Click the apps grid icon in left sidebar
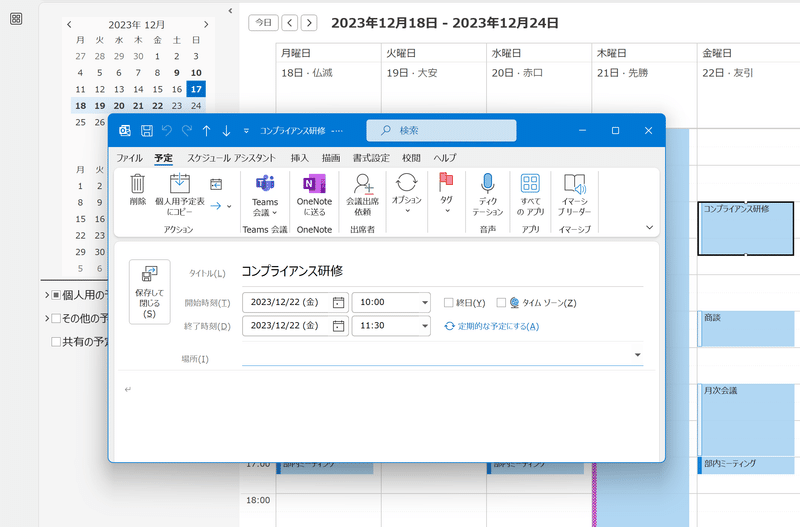Viewport: 800px width, 527px height. tap(16, 19)
